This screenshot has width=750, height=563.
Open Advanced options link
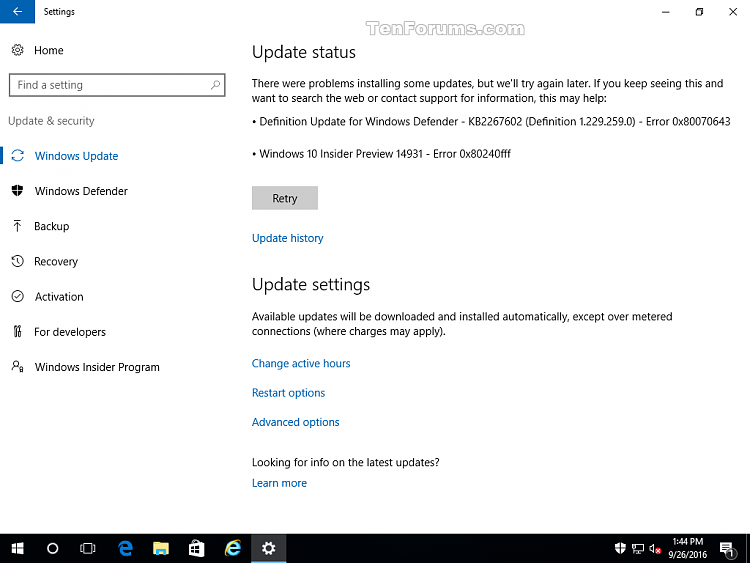point(296,422)
